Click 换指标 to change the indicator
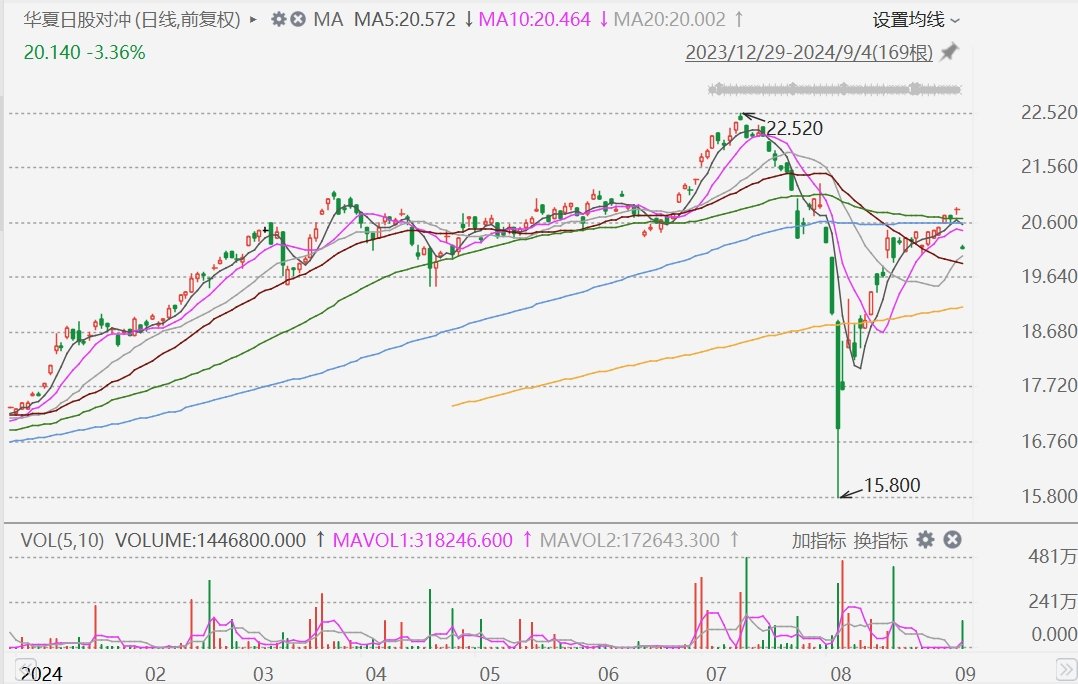Viewport: 1078px width, 684px height. pos(880,540)
